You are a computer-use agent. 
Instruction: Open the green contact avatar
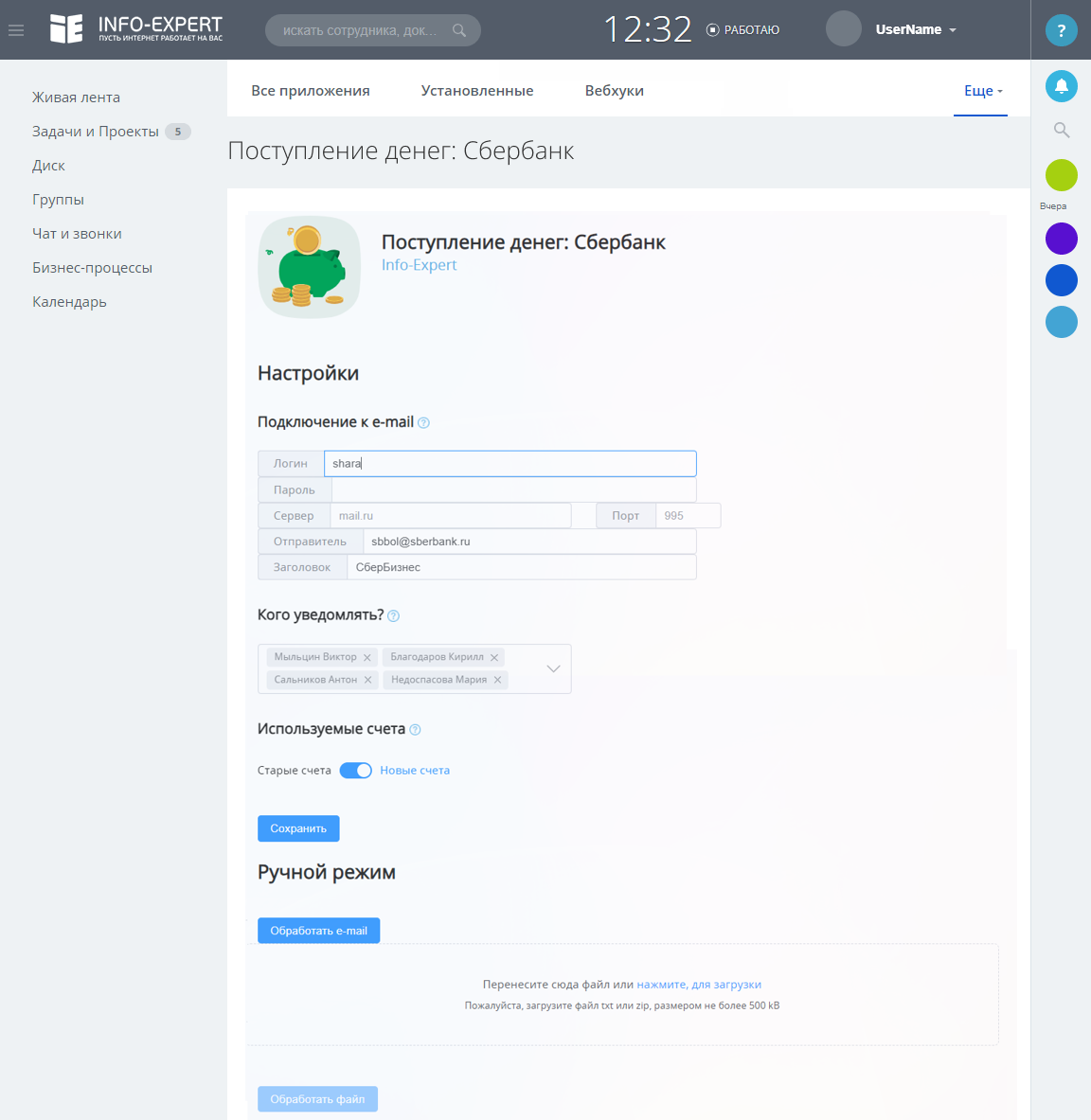1061,175
